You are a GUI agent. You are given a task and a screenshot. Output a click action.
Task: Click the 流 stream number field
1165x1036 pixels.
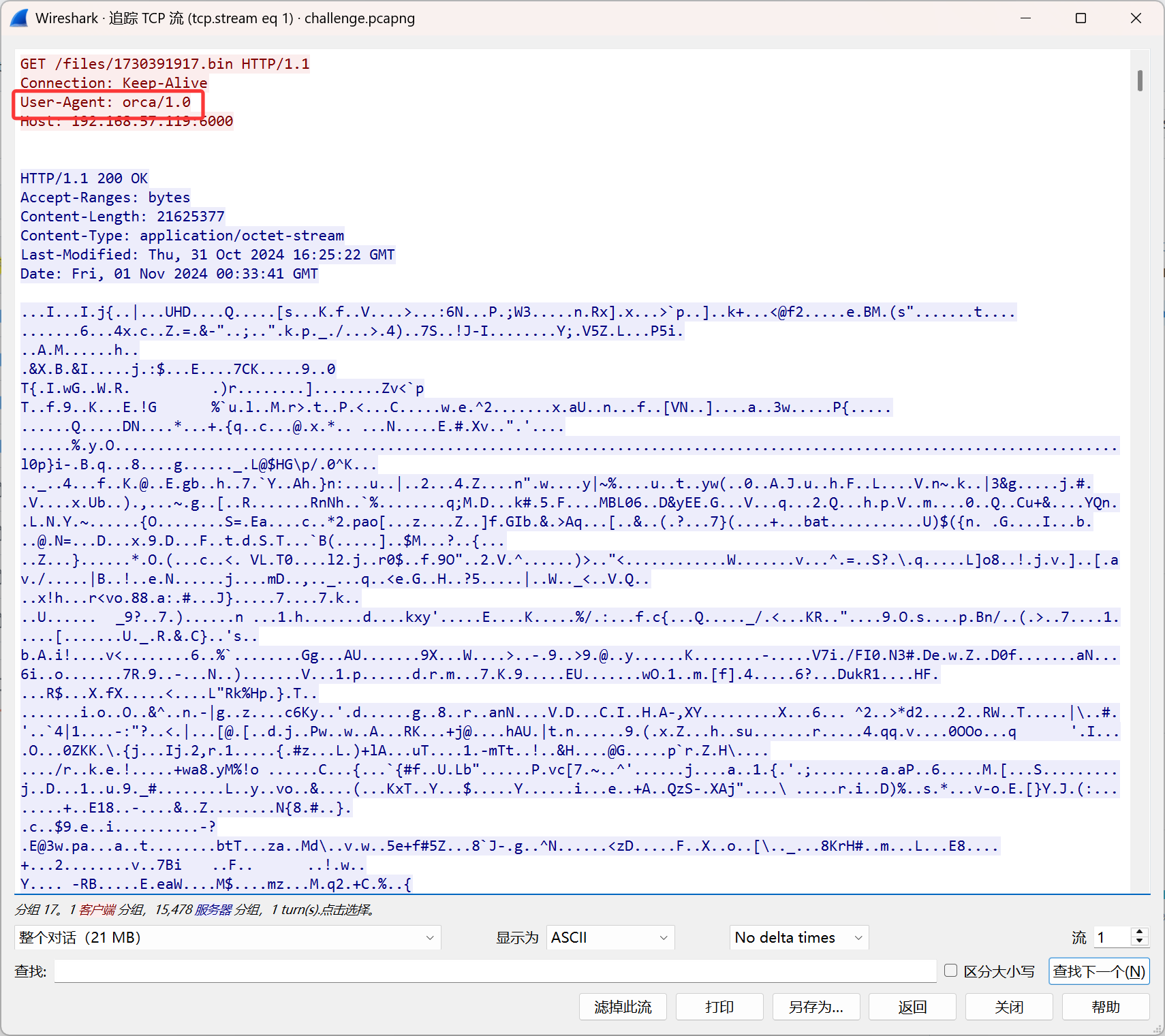(1112, 937)
